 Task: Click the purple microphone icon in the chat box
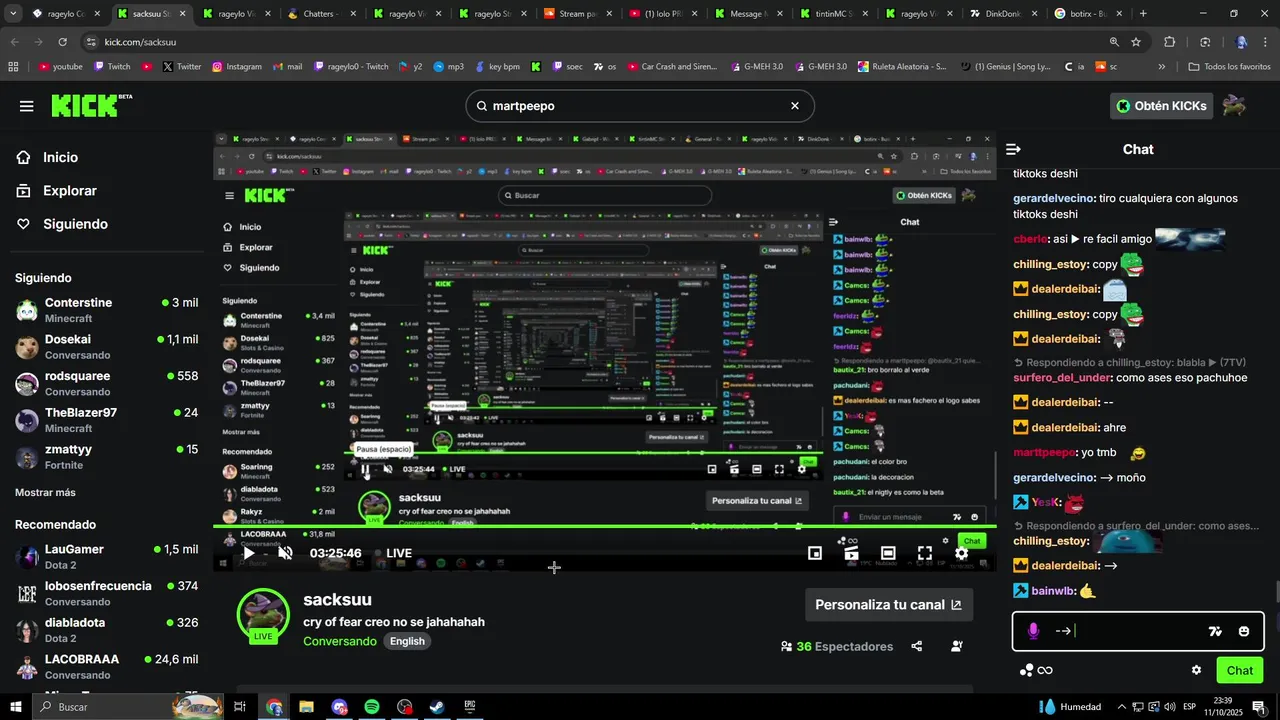click(1033, 631)
